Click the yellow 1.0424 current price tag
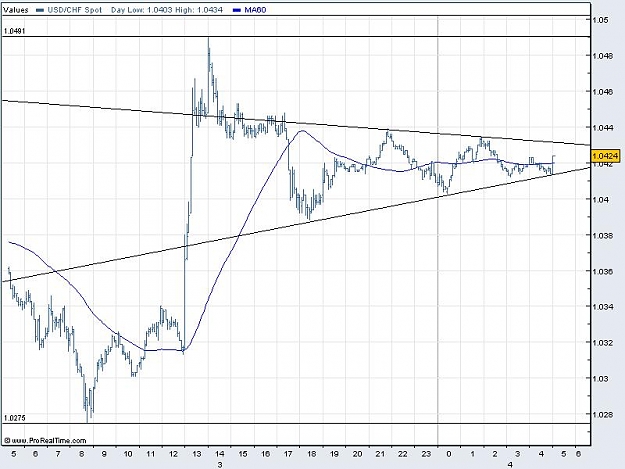The width and height of the screenshot is (625, 469). pyautogui.click(x=606, y=156)
